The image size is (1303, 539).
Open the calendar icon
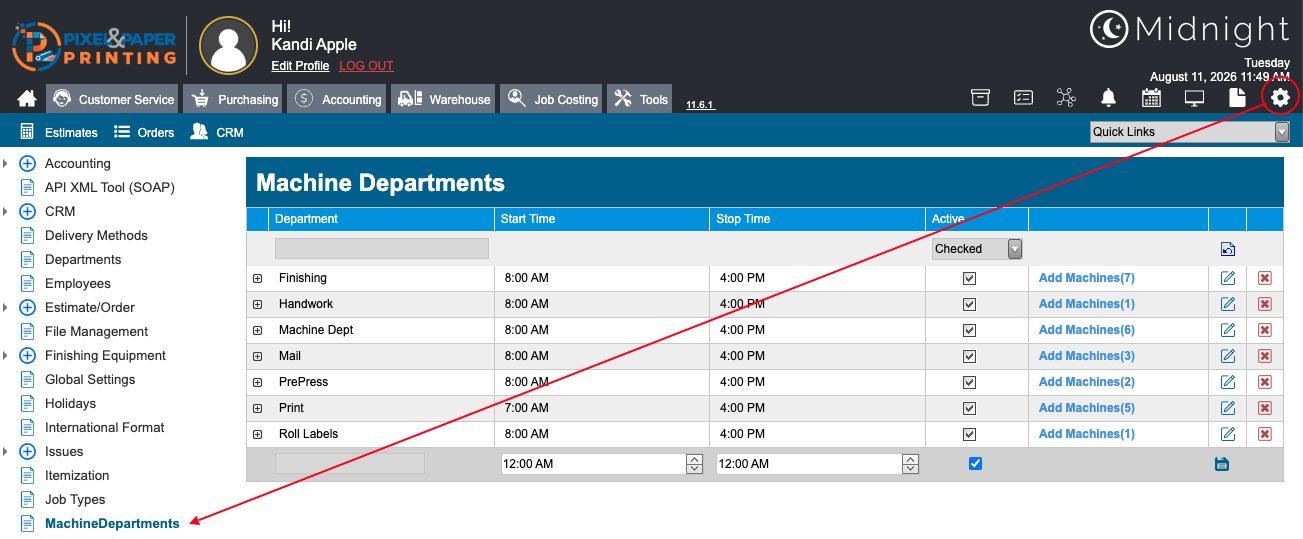[x=1151, y=97]
